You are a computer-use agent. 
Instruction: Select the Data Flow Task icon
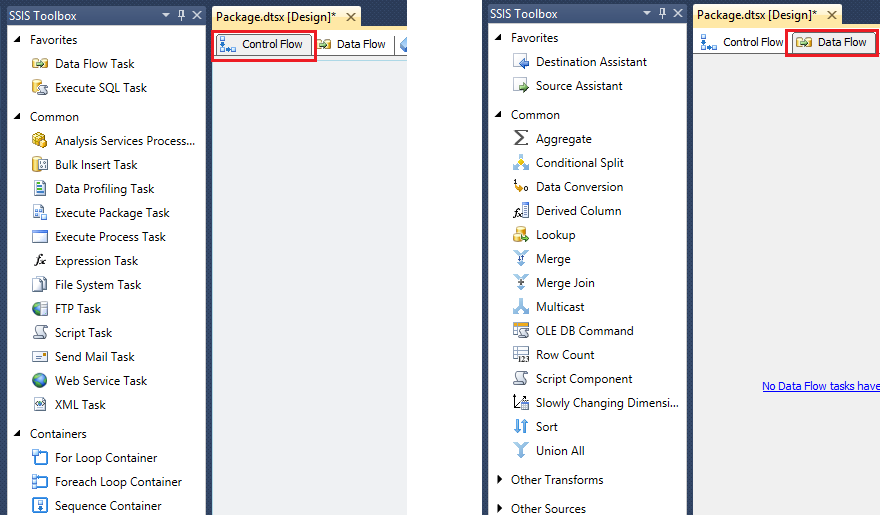click(x=40, y=64)
